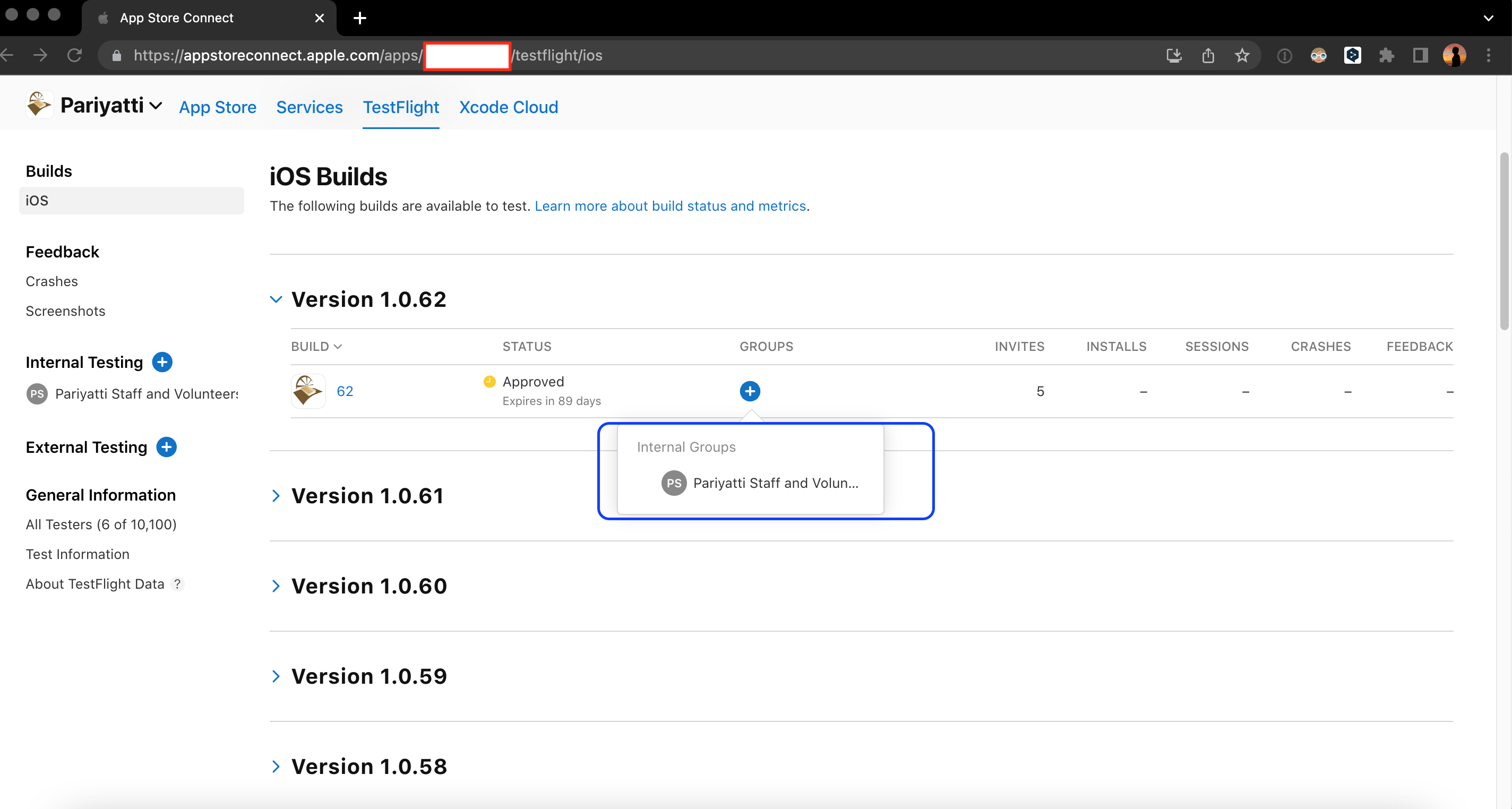
Task: Click the CRASHES column header
Action: 1321,347
